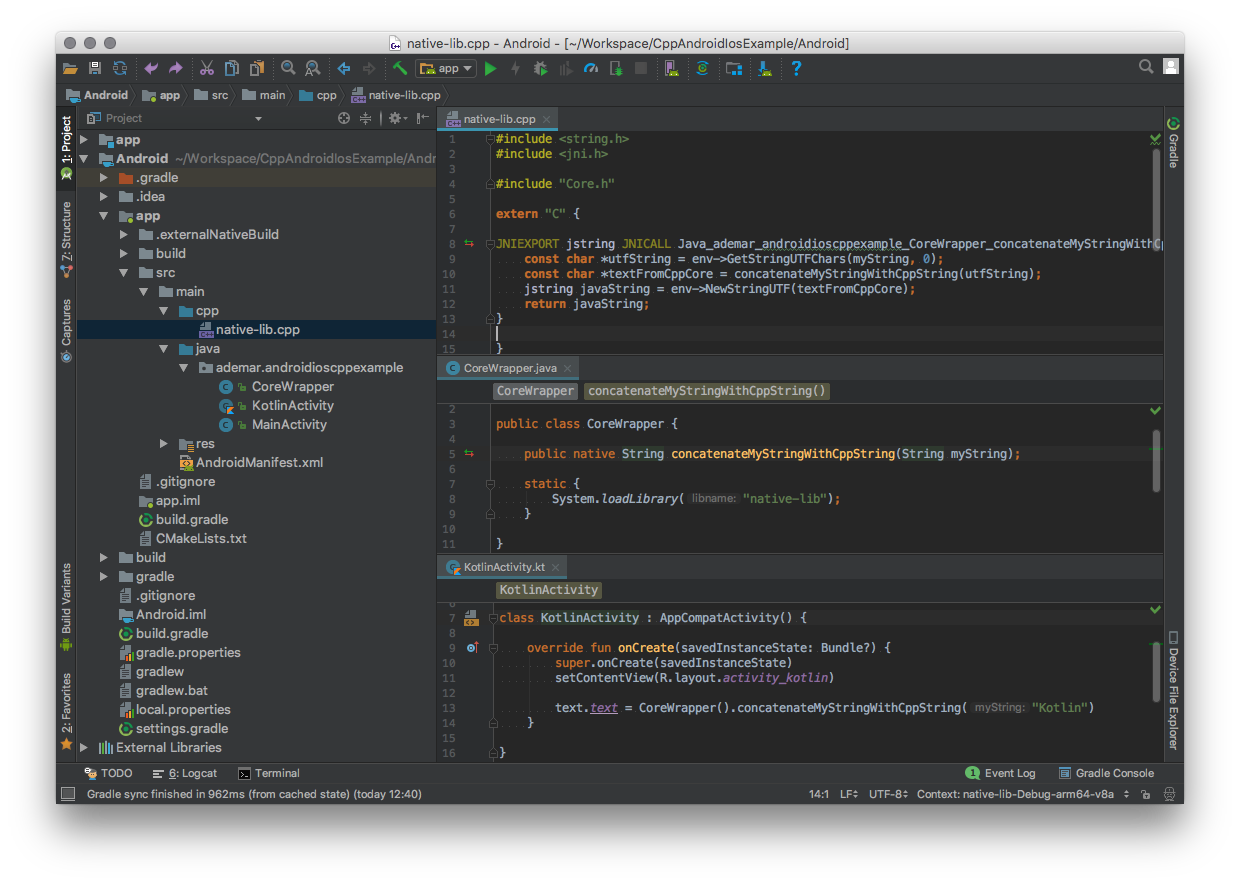Click the Cut scissors icon
Screen dimensions: 1240x884
206,69
